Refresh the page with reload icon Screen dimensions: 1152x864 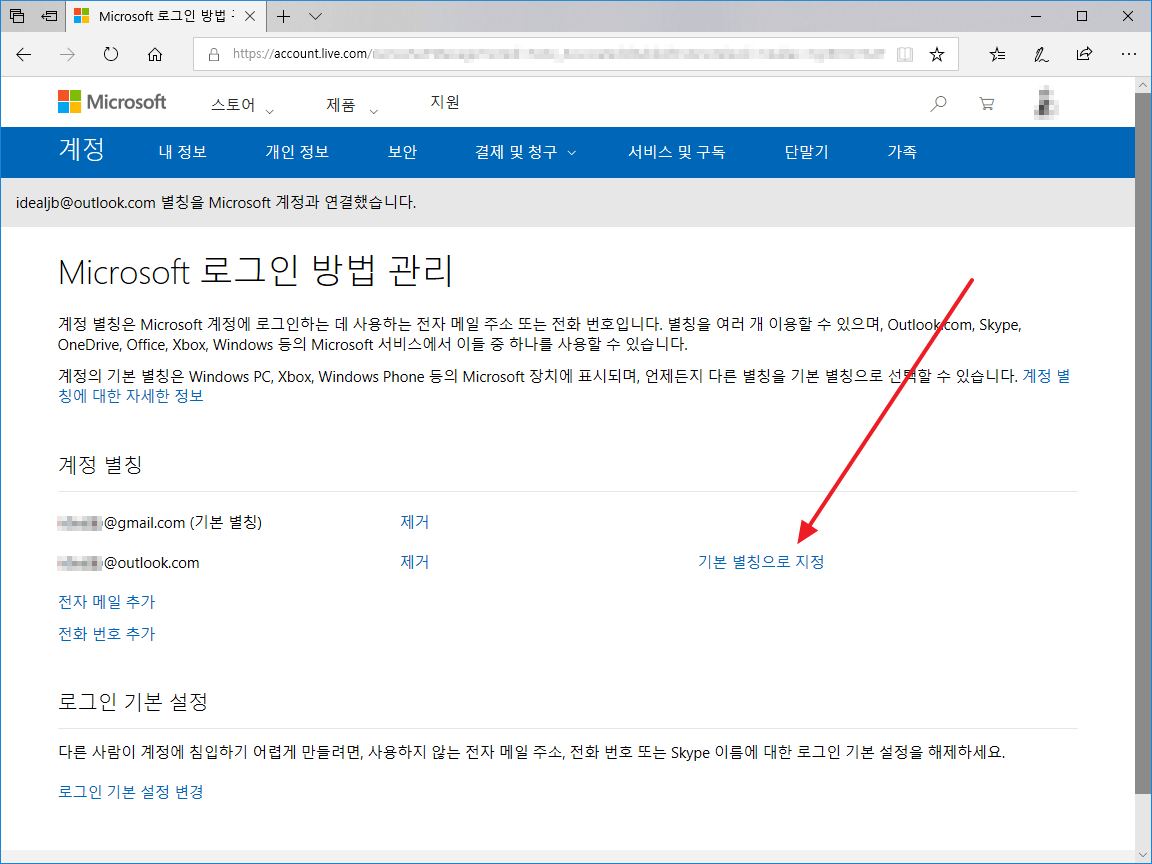coord(111,54)
